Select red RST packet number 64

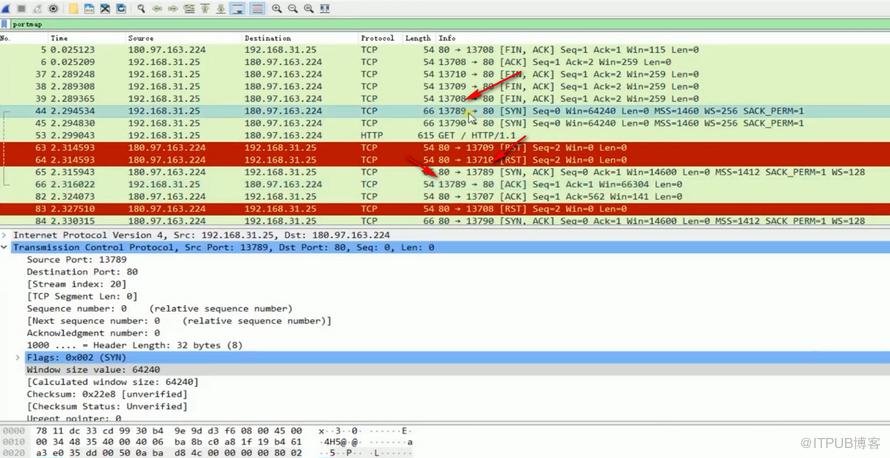coord(445,159)
